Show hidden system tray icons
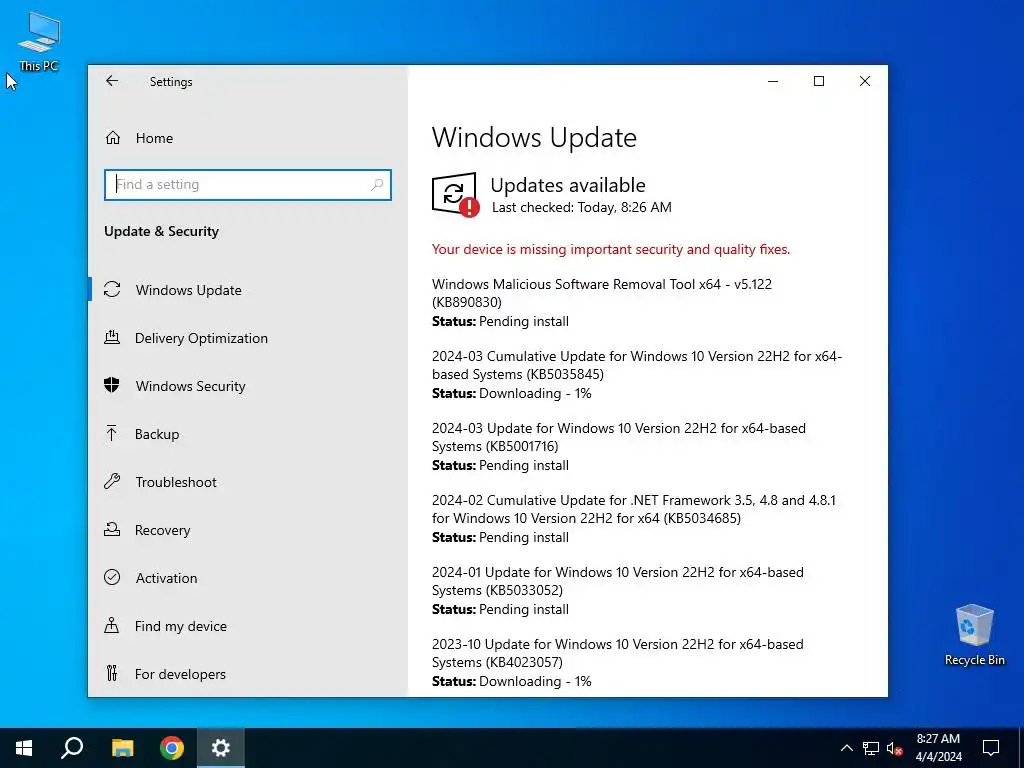The image size is (1024, 768). click(x=846, y=748)
